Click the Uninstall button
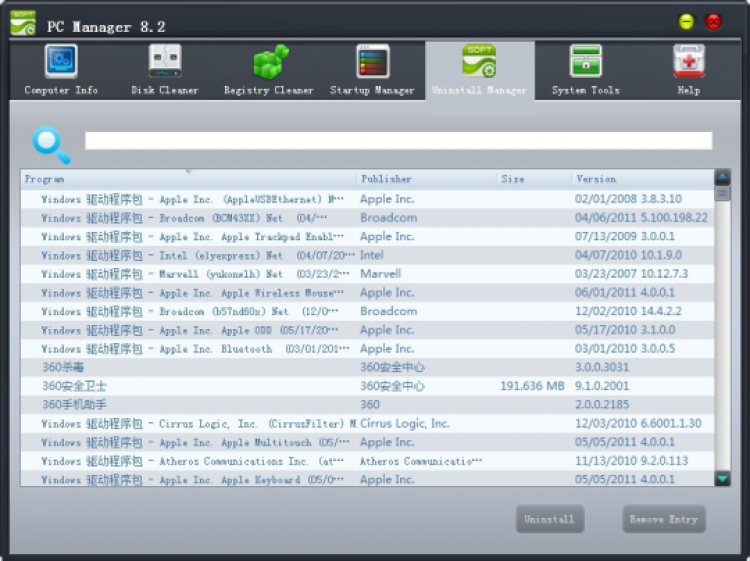 [x=550, y=519]
